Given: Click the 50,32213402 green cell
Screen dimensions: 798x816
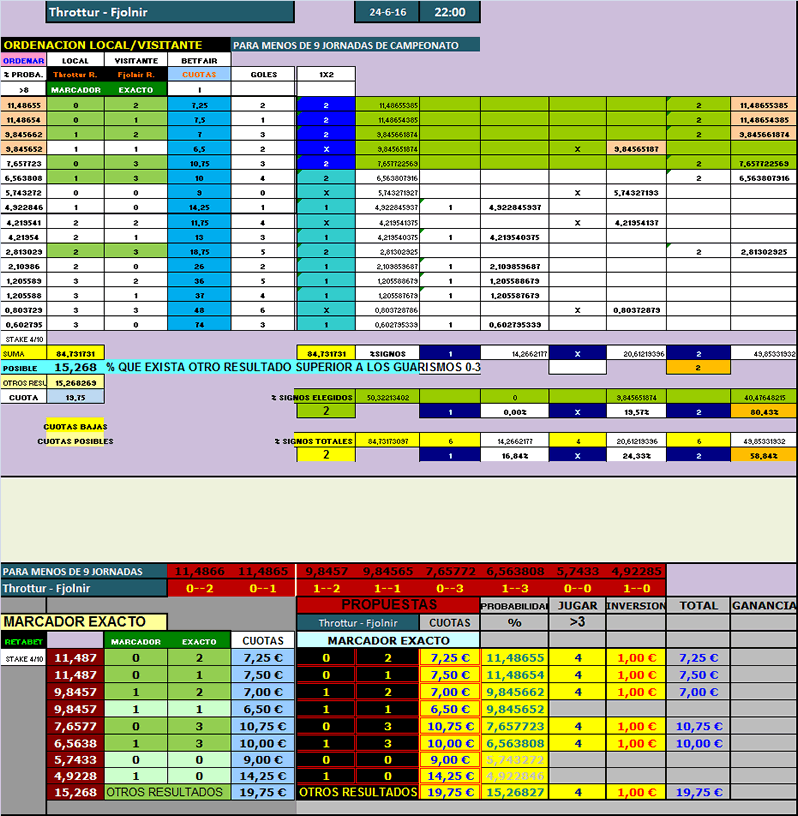Looking at the screenshot, I should [x=387, y=398].
